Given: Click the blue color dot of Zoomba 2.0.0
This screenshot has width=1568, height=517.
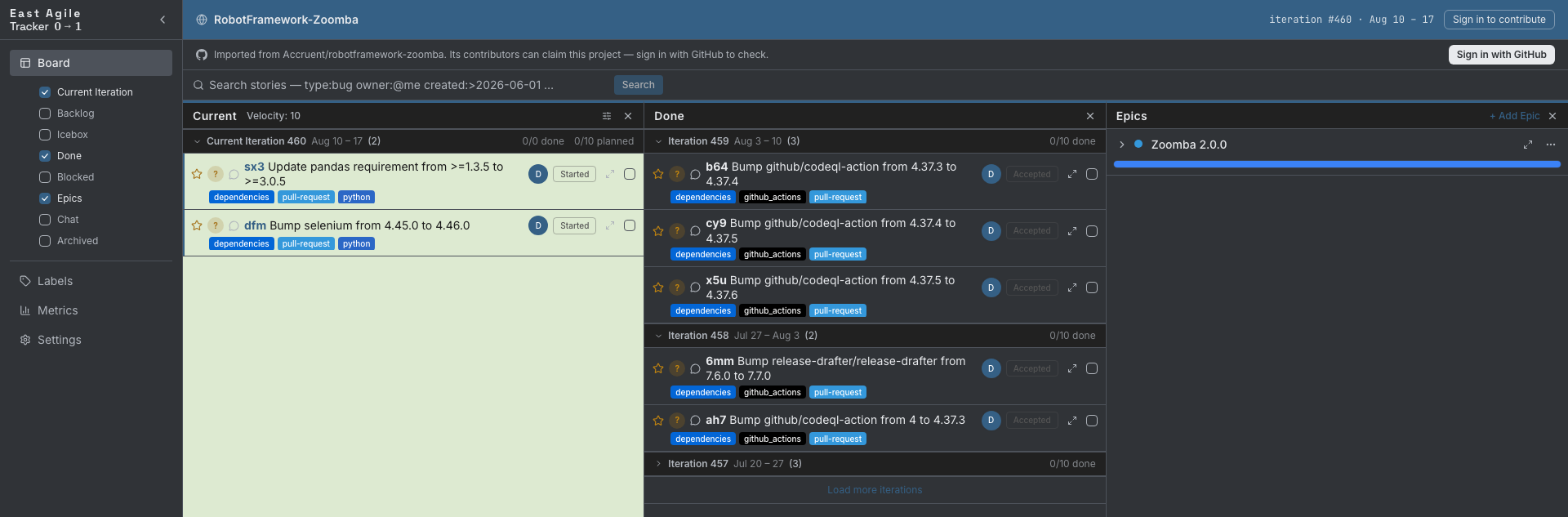Looking at the screenshot, I should pos(1138,145).
